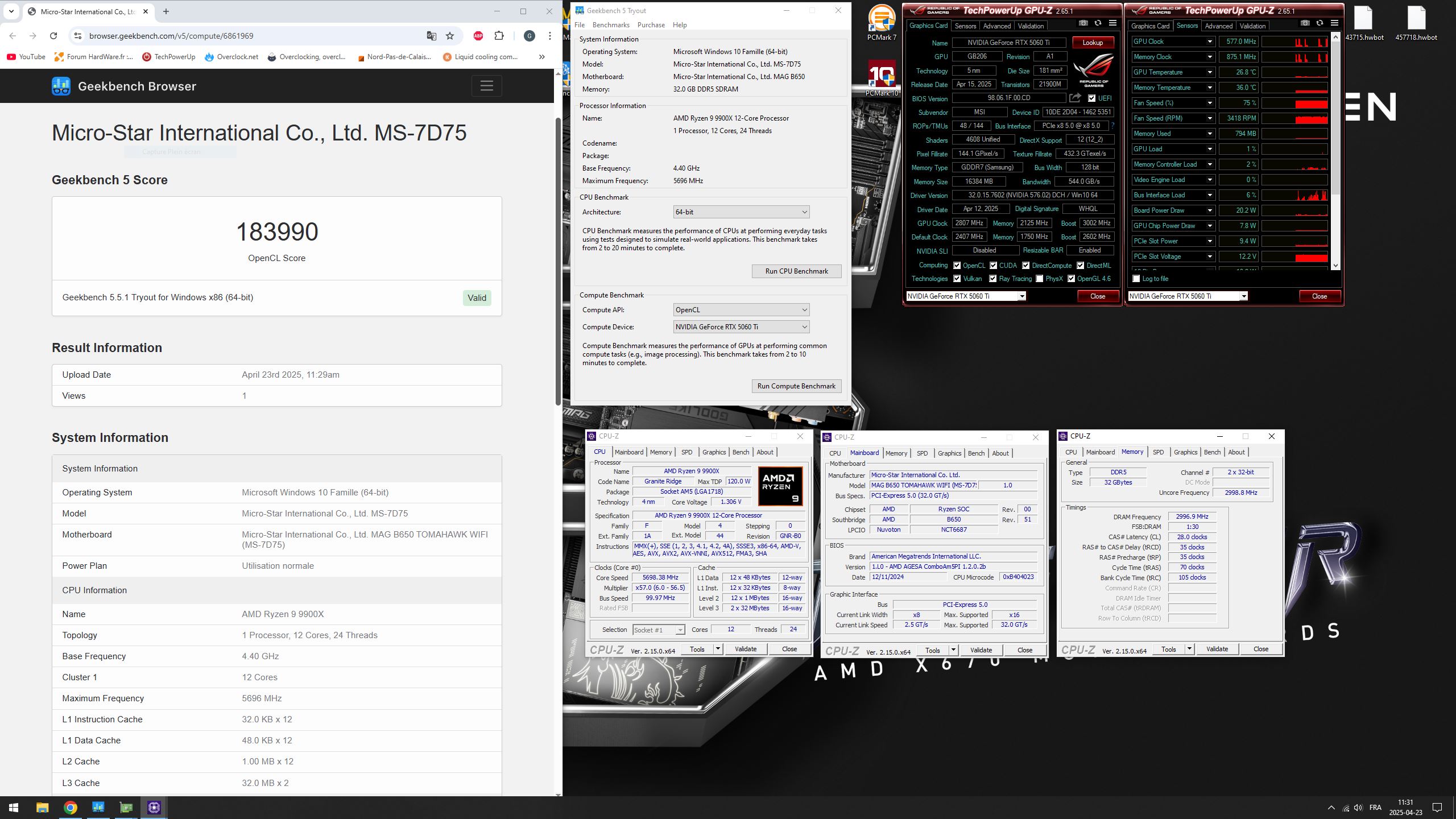This screenshot has width=1456, height=819.
Task: Click the Chrome address bar URL
Action: pos(171,36)
